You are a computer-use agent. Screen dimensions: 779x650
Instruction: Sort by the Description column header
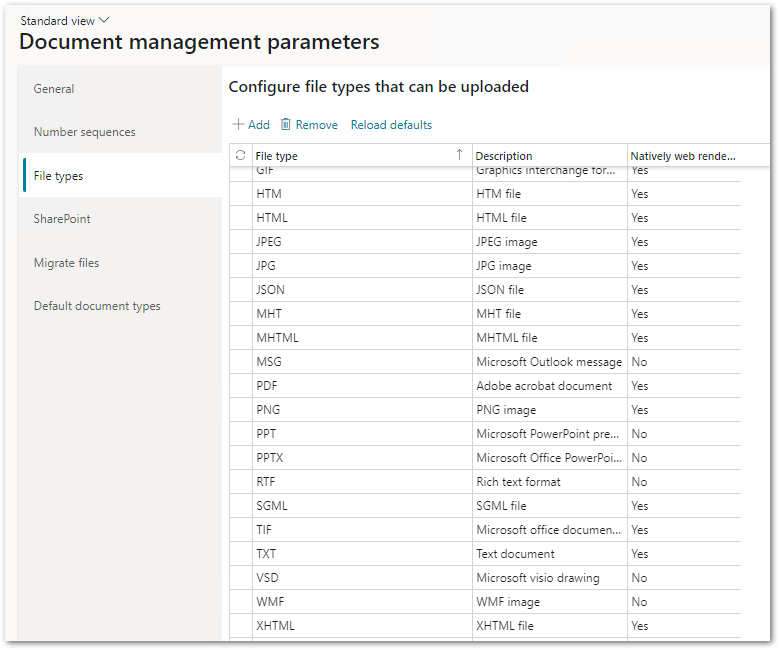tap(504, 156)
